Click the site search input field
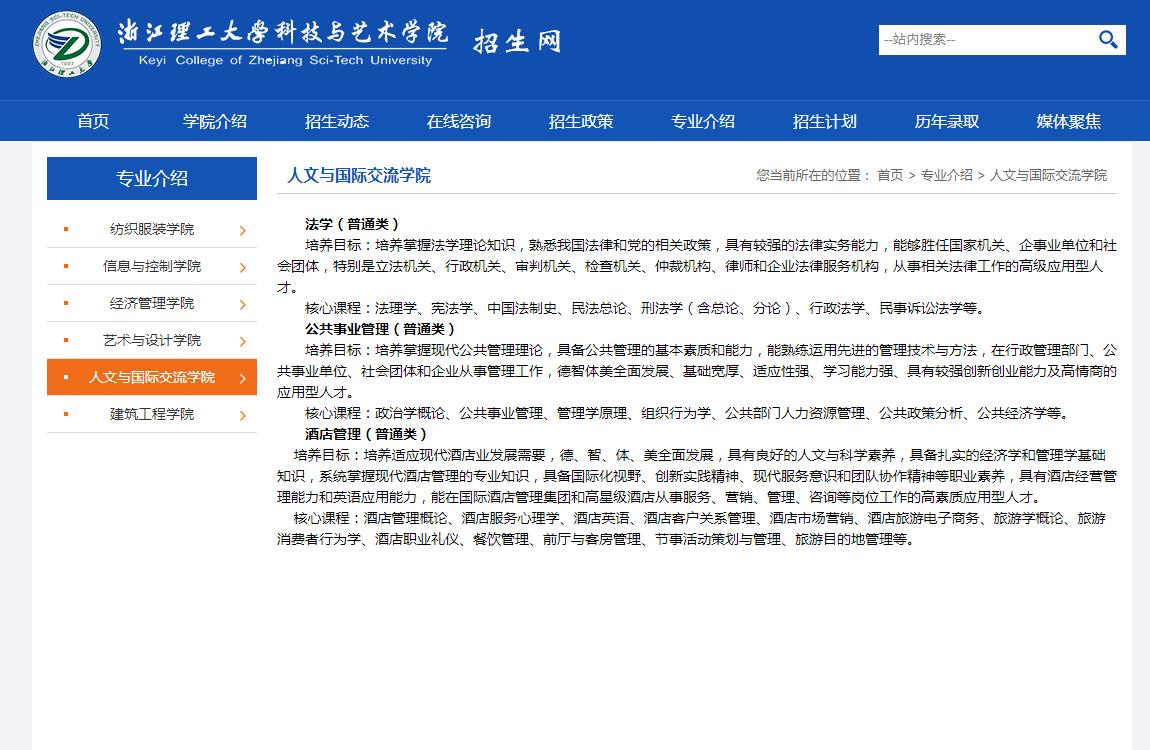This screenshot has width=1150, height=750. [987, 40]
